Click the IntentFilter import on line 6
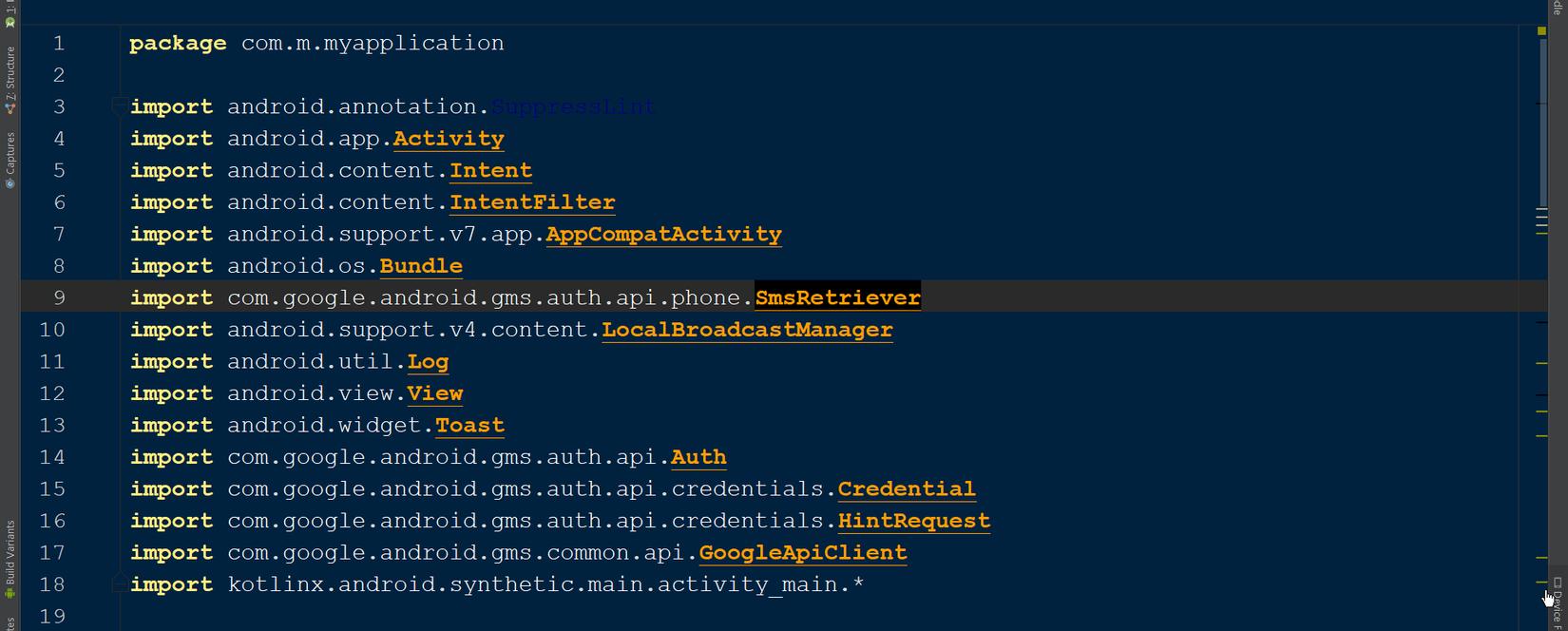1568x631 pixels. (532, 202)
